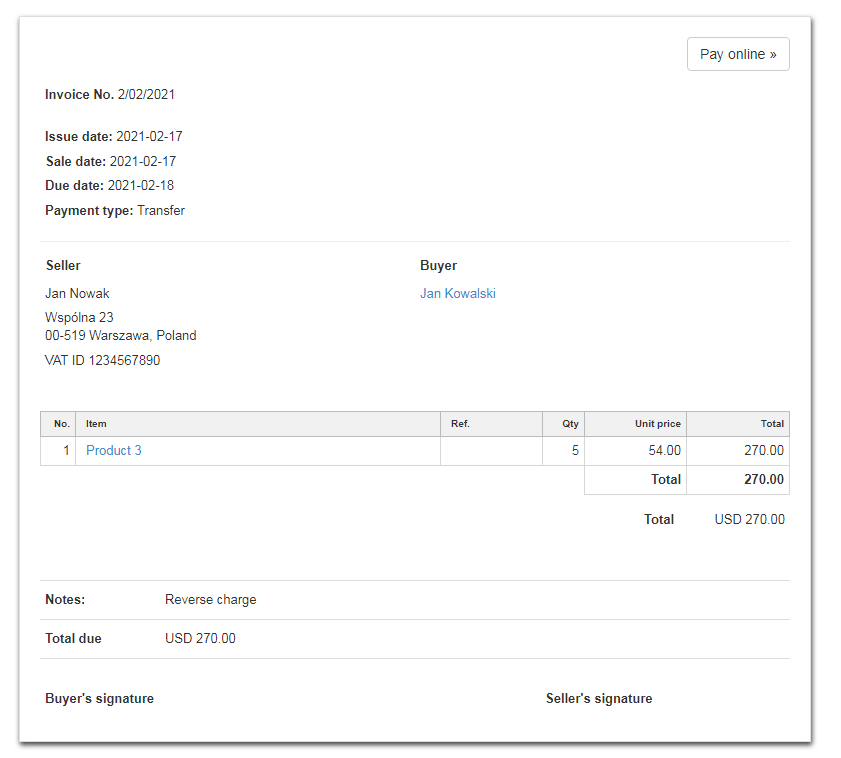Click the Seller's signature label
This screenshot has width=841, height=758.
coord(599,698)
